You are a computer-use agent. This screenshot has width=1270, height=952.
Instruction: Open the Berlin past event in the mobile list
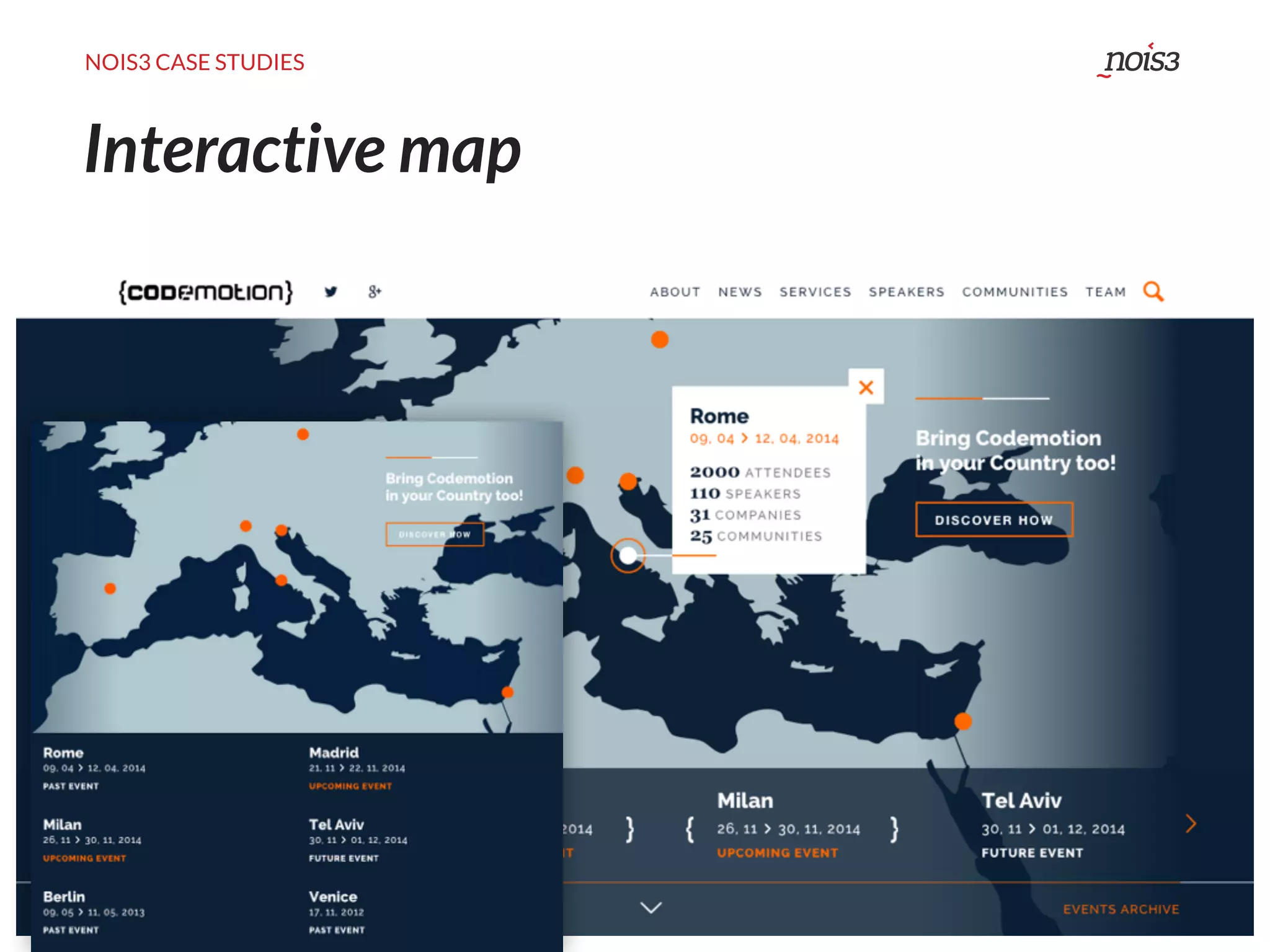click(94, 912)
